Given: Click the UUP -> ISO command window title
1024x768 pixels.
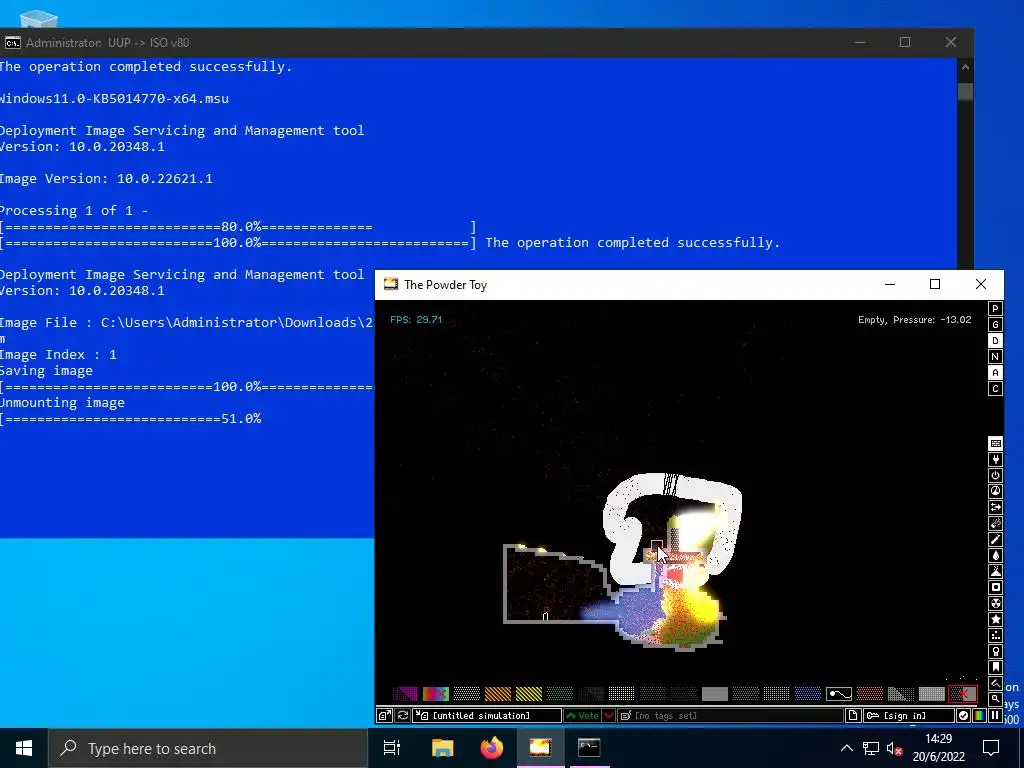Looking at the screenshot, I should [108, 42].
